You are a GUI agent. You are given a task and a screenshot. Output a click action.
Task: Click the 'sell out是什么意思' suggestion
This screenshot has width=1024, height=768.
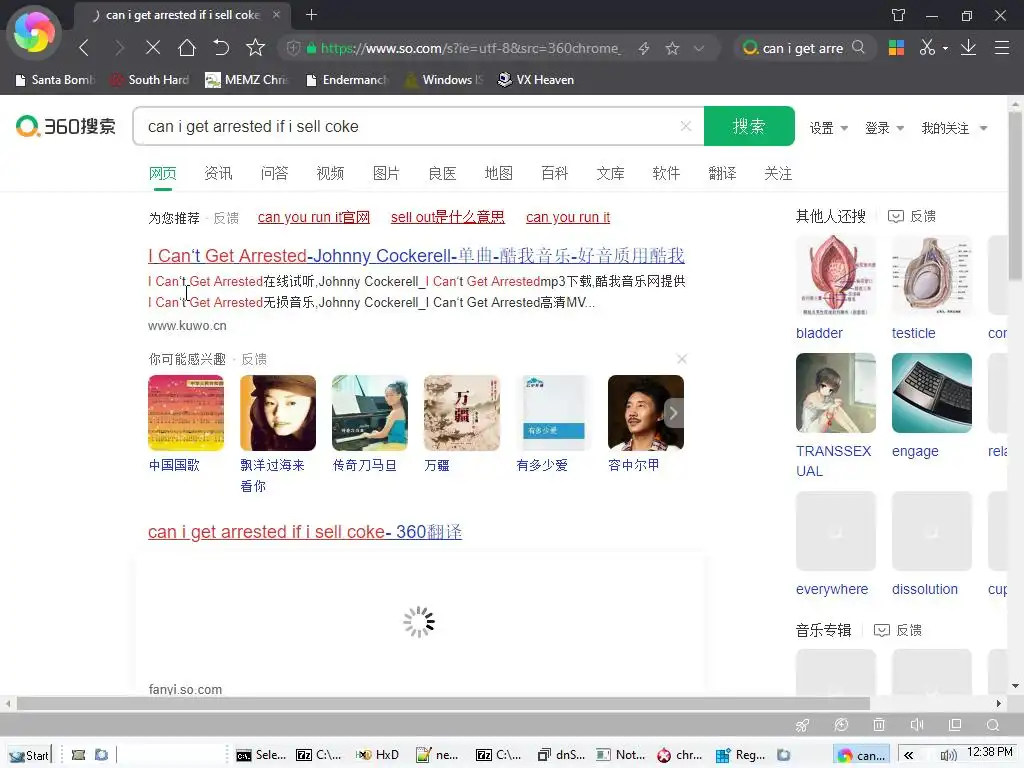447,217
